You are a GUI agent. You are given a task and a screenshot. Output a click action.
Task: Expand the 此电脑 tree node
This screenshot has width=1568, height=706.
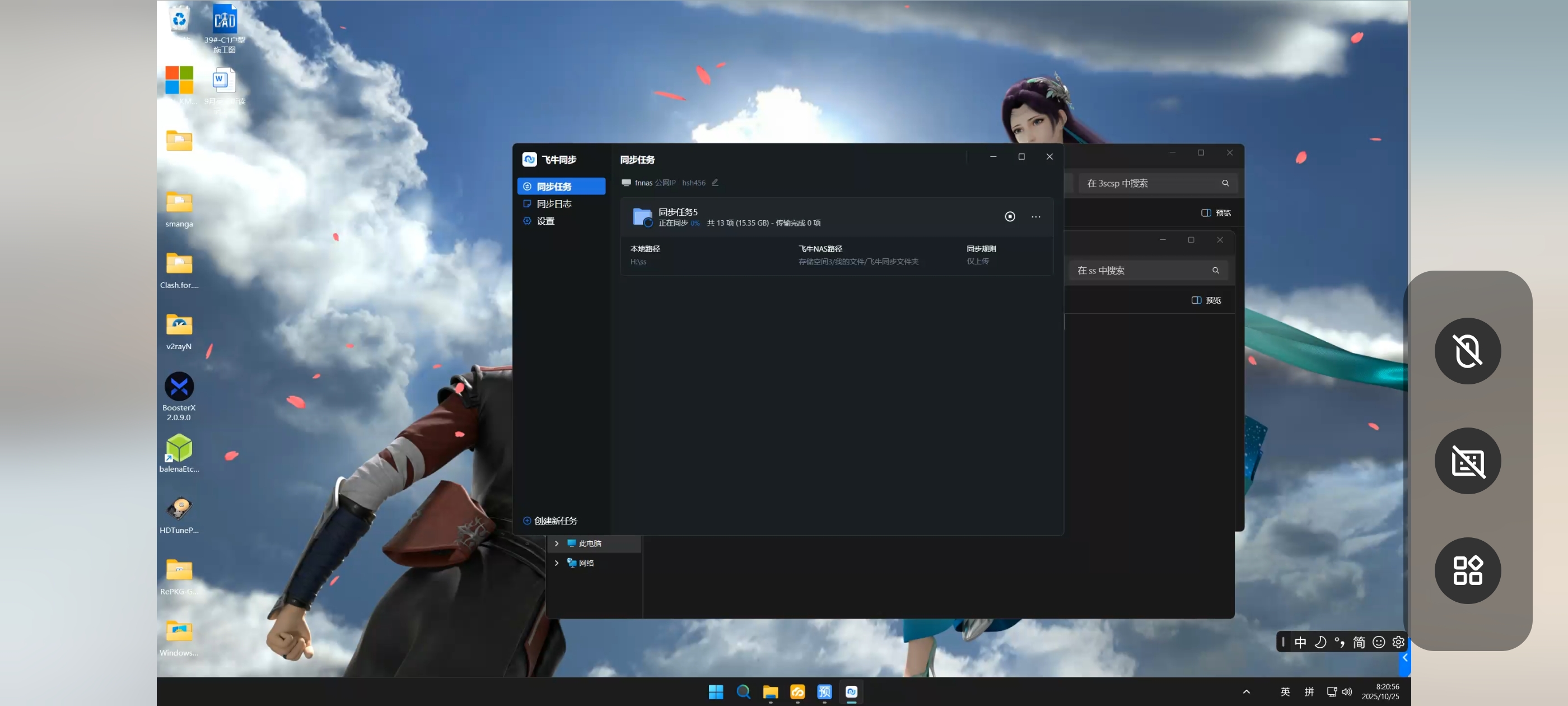pos(556,543)
